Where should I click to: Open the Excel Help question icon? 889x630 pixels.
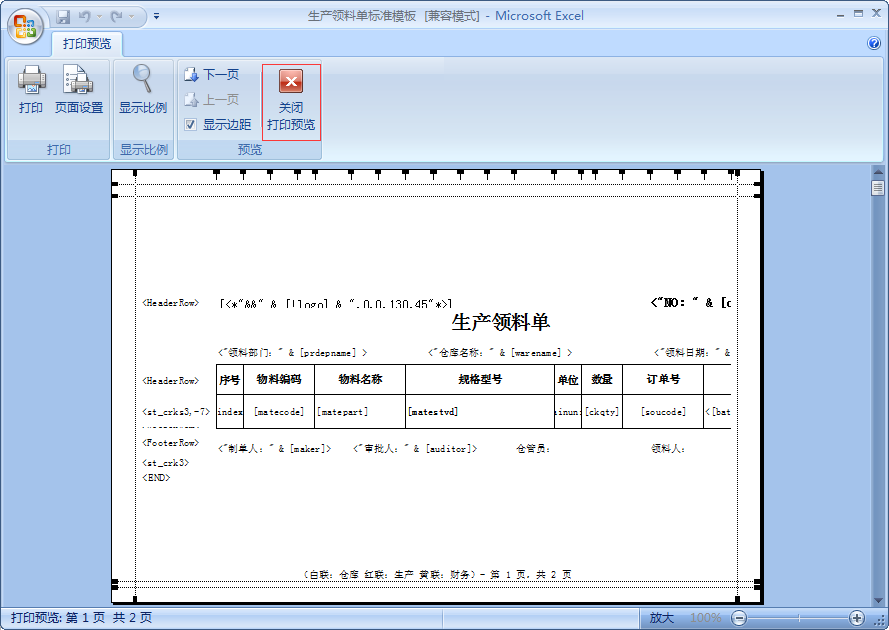(874, 43)
